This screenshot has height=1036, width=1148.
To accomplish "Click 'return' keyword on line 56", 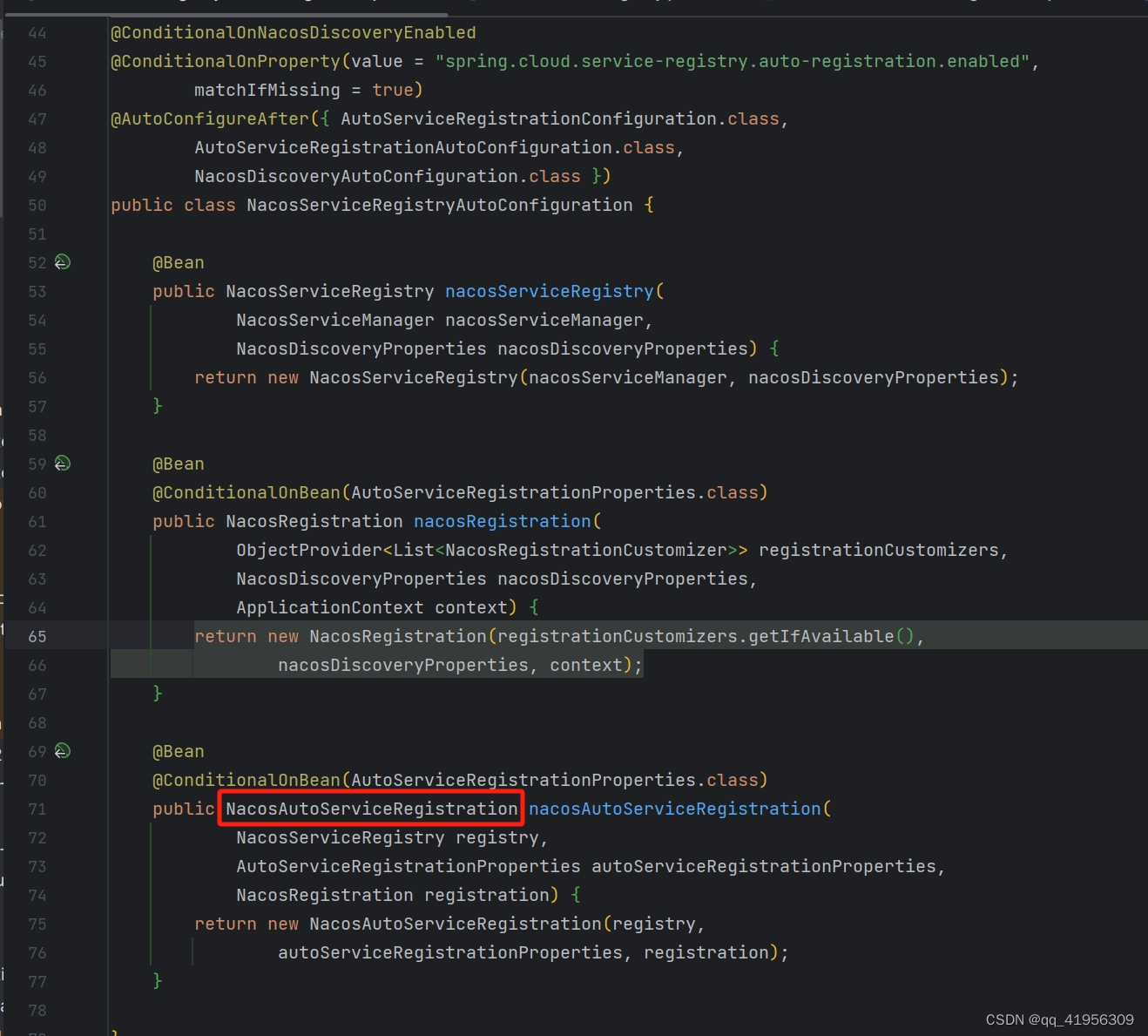I will [x=226, y=377].
